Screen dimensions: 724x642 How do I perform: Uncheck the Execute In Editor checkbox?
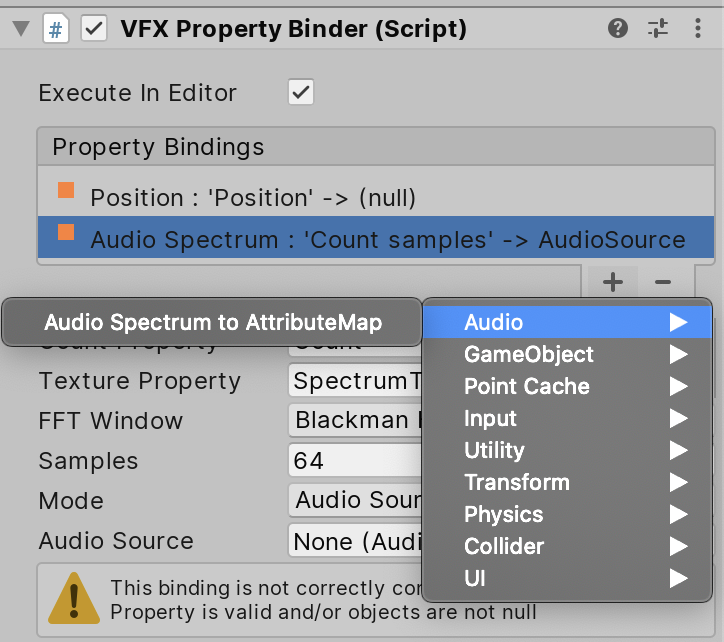tap(300, 93)
